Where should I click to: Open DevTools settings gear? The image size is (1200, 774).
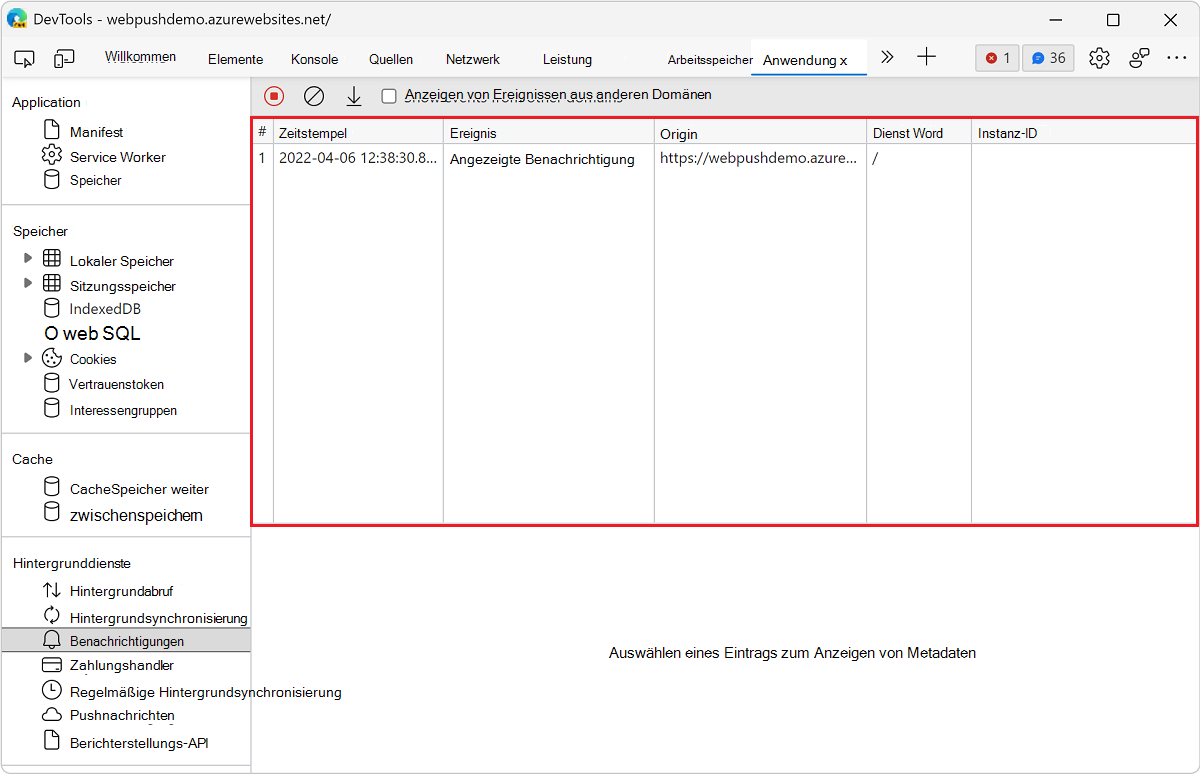coord(1099,58)
